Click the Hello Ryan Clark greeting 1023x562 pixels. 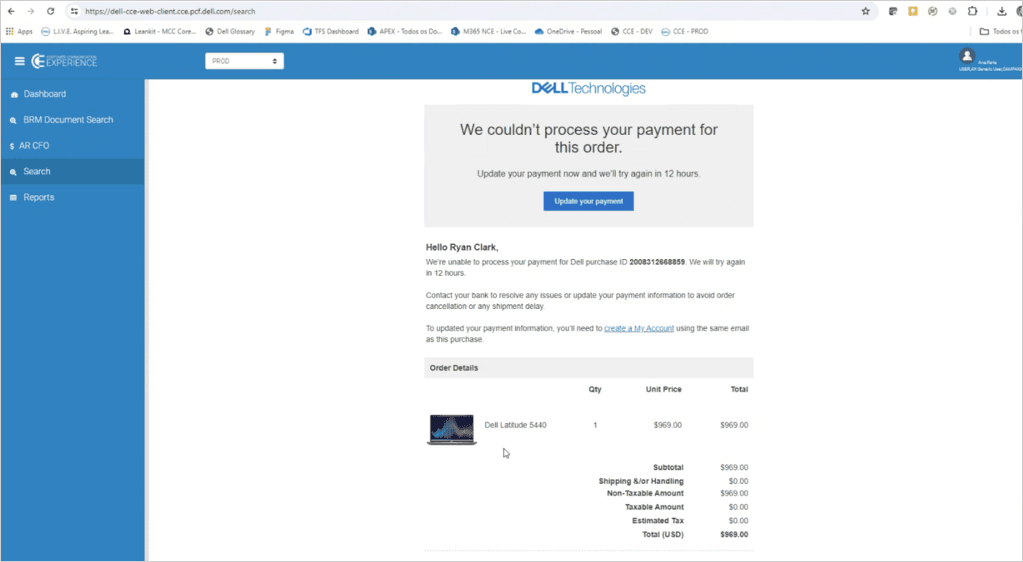click(462, 247)
